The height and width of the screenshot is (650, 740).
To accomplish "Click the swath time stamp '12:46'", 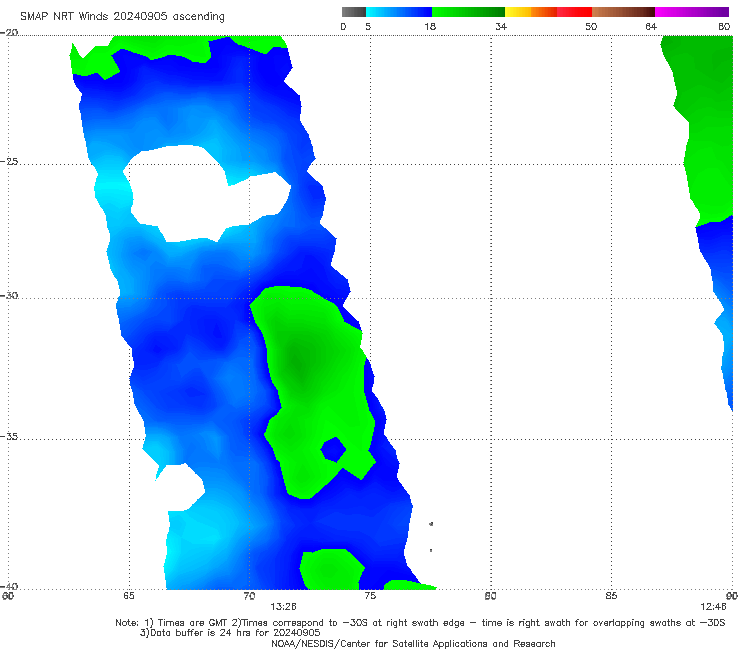I will tap(713, 607).
